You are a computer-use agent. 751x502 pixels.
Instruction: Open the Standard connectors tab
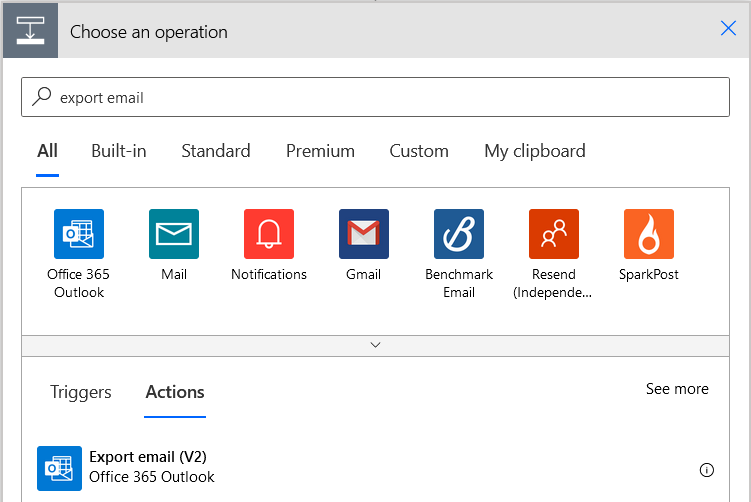216,151
